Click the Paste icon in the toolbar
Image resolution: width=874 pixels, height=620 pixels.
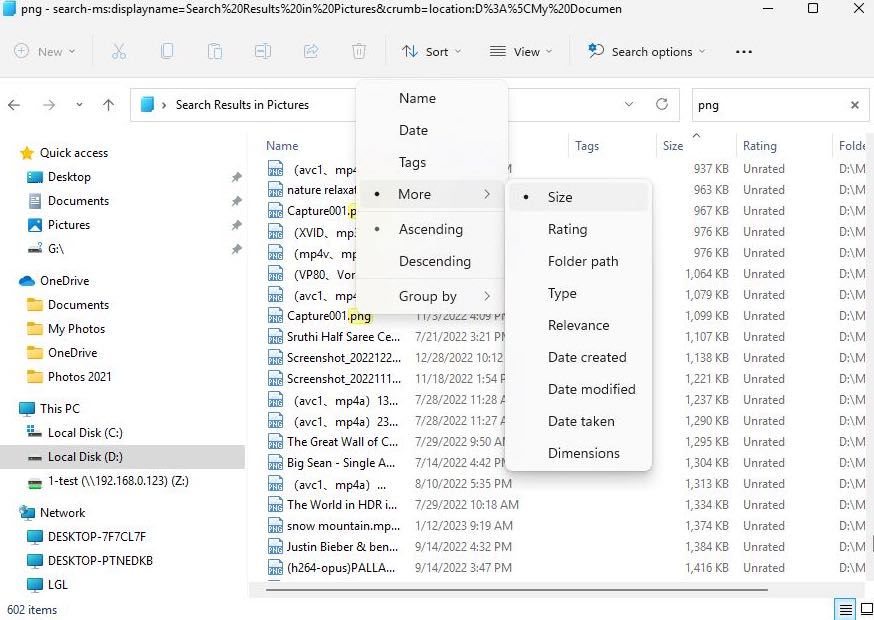[215, 50]
